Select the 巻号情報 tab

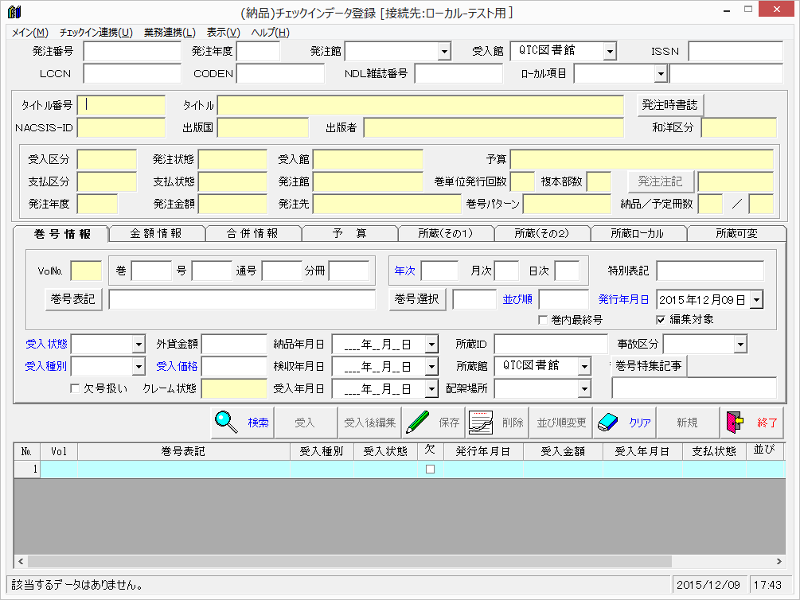pos(62,234)
